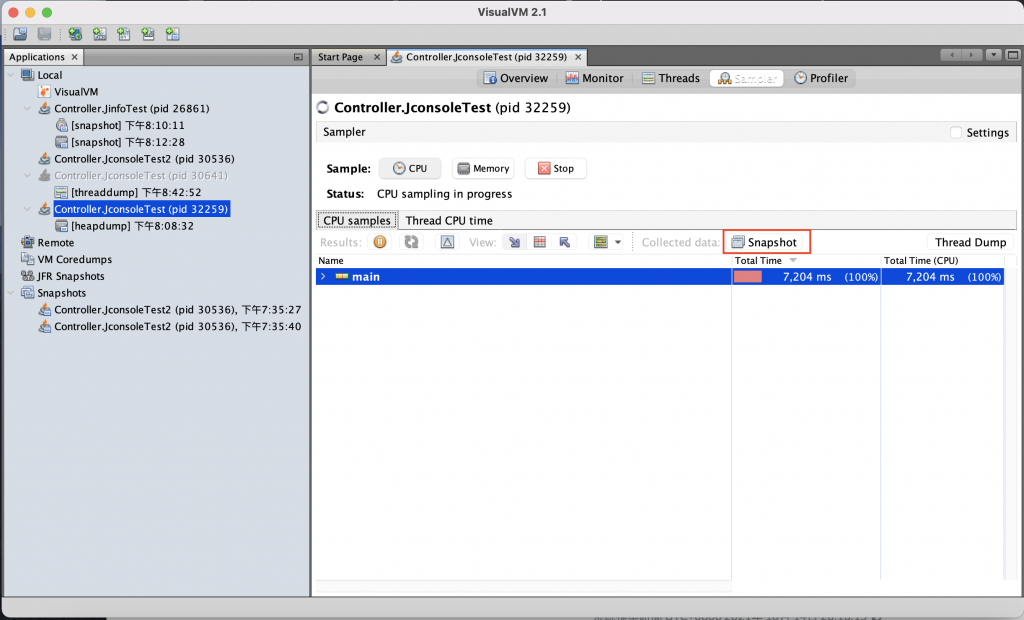Select VM Coredumps node
This screenshot has width=1024, height=620.
(74, 260)
